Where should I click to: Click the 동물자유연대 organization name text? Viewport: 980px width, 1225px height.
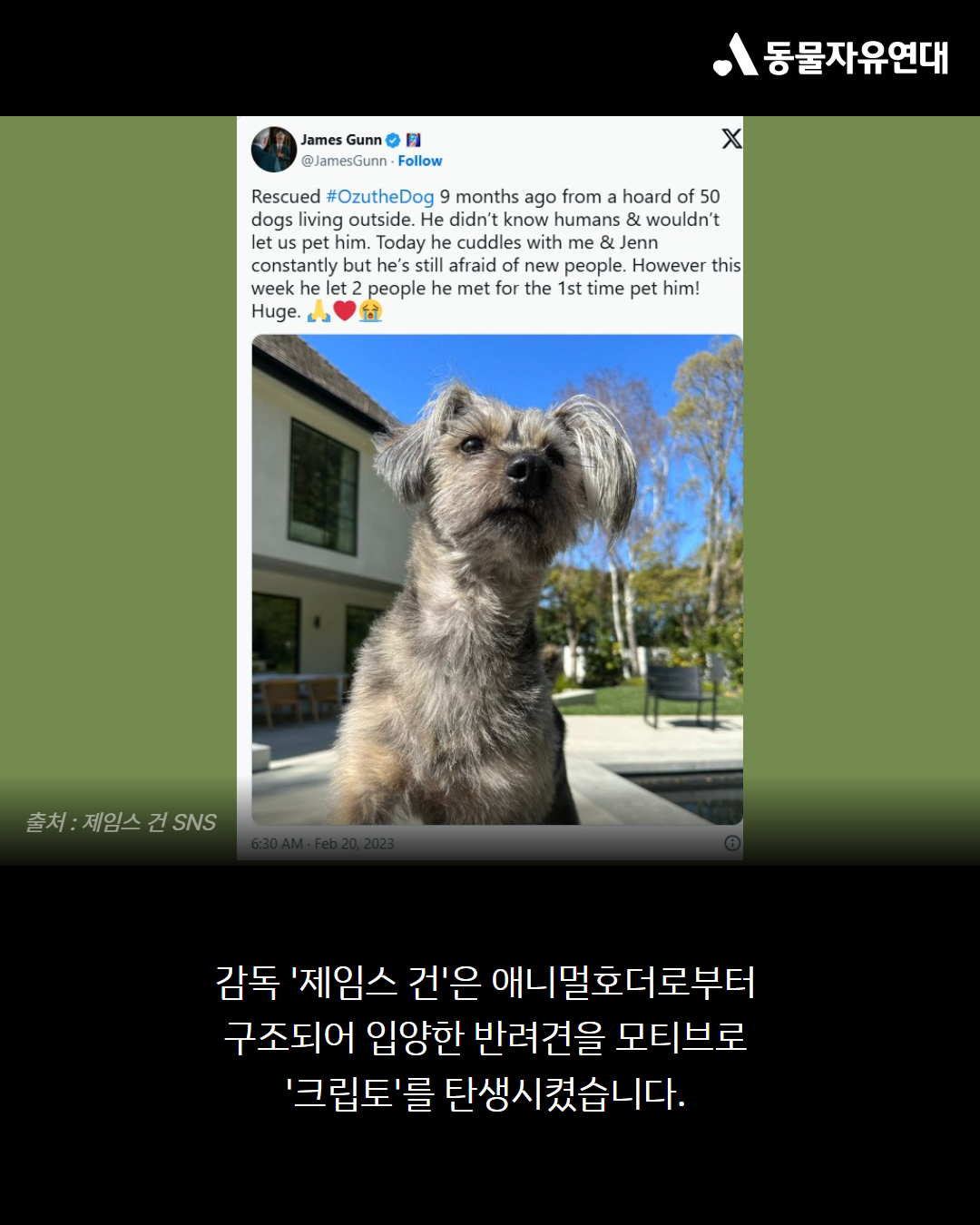coord(856,57)
